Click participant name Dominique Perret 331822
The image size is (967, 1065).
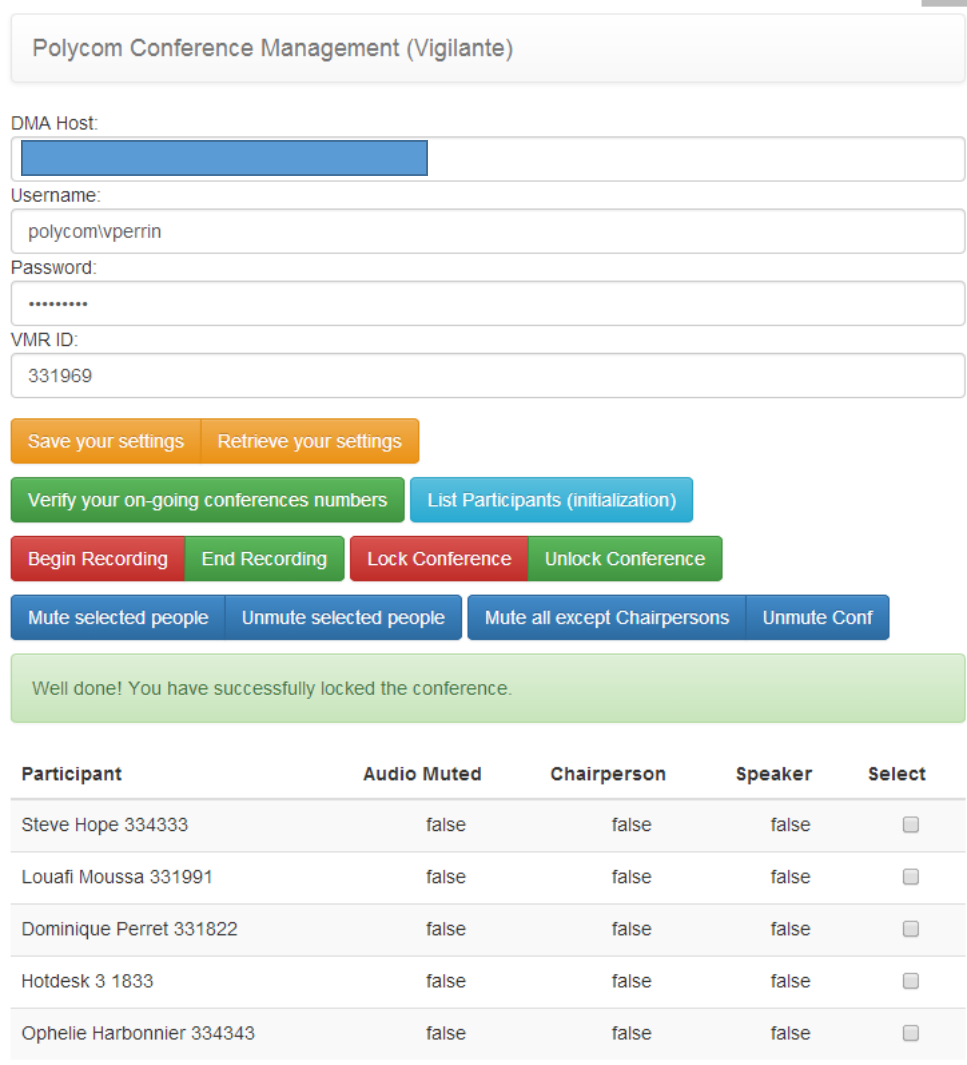click(x=130, y=929)
